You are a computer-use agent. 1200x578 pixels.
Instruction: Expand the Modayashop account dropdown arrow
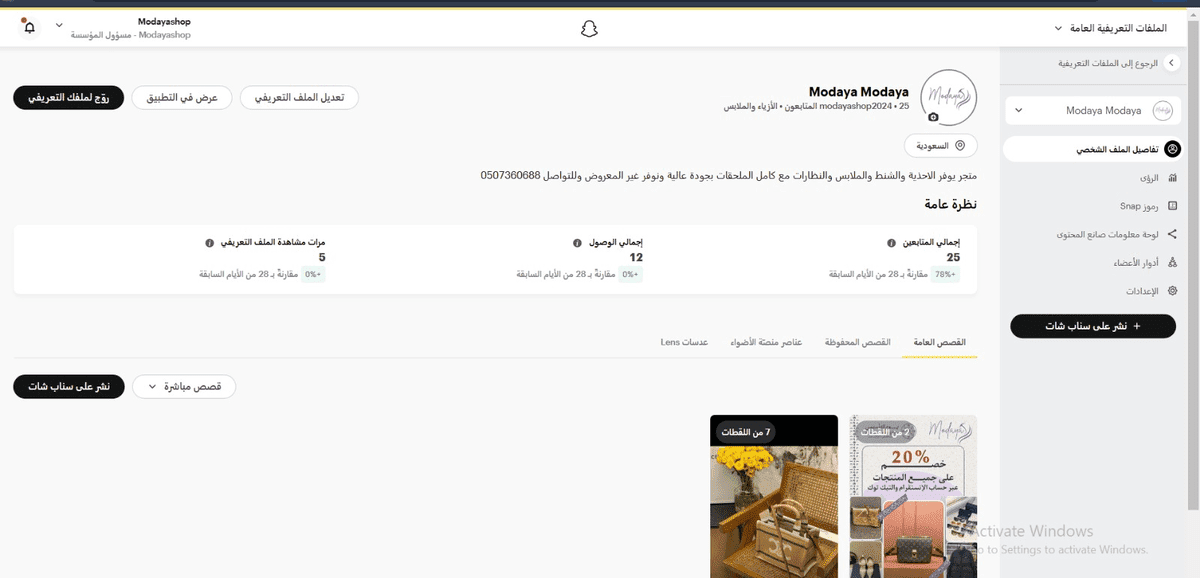coord(57,24)
